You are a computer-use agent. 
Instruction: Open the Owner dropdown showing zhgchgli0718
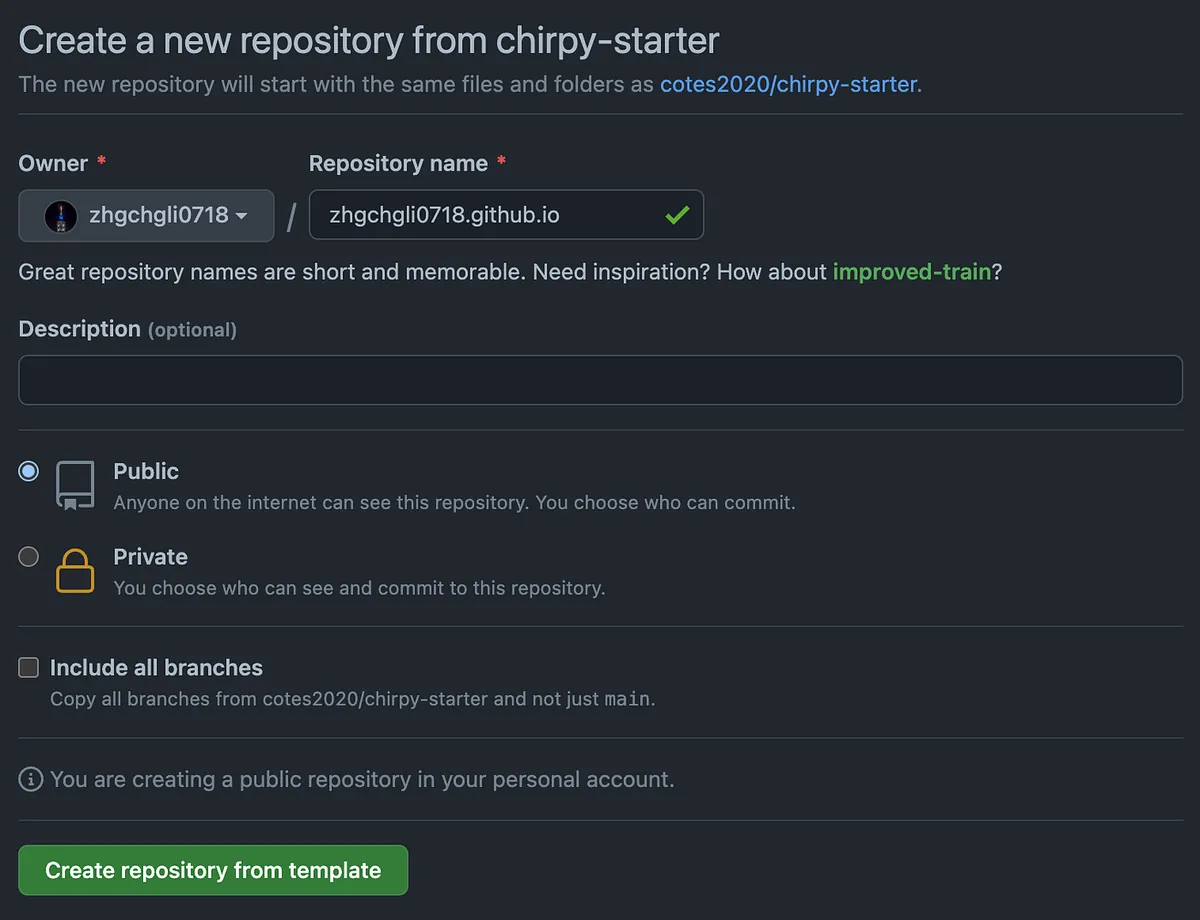click(x=146, y=216)
